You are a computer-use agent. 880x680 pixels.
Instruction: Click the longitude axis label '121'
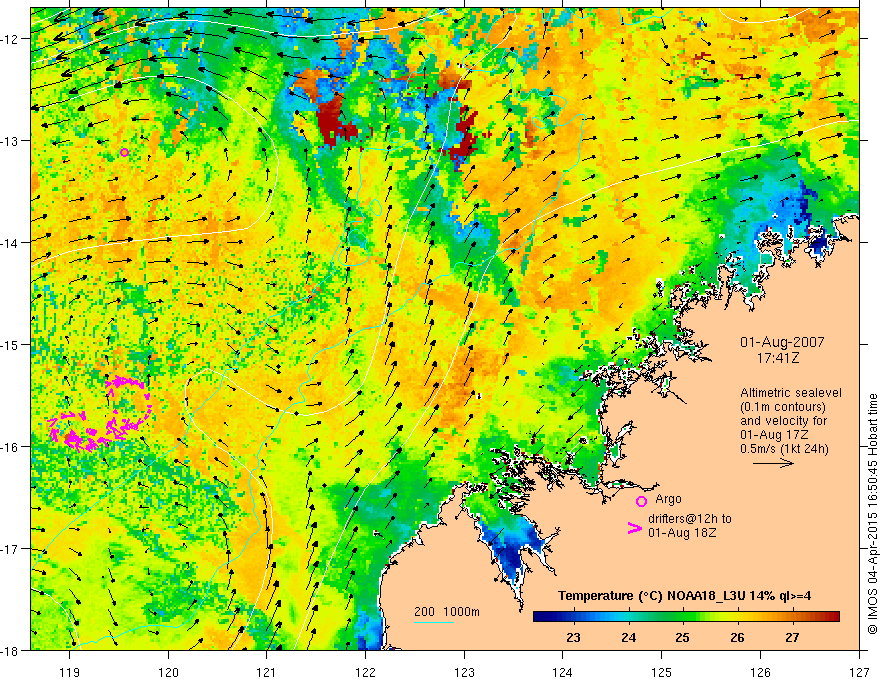pos(267,672)
